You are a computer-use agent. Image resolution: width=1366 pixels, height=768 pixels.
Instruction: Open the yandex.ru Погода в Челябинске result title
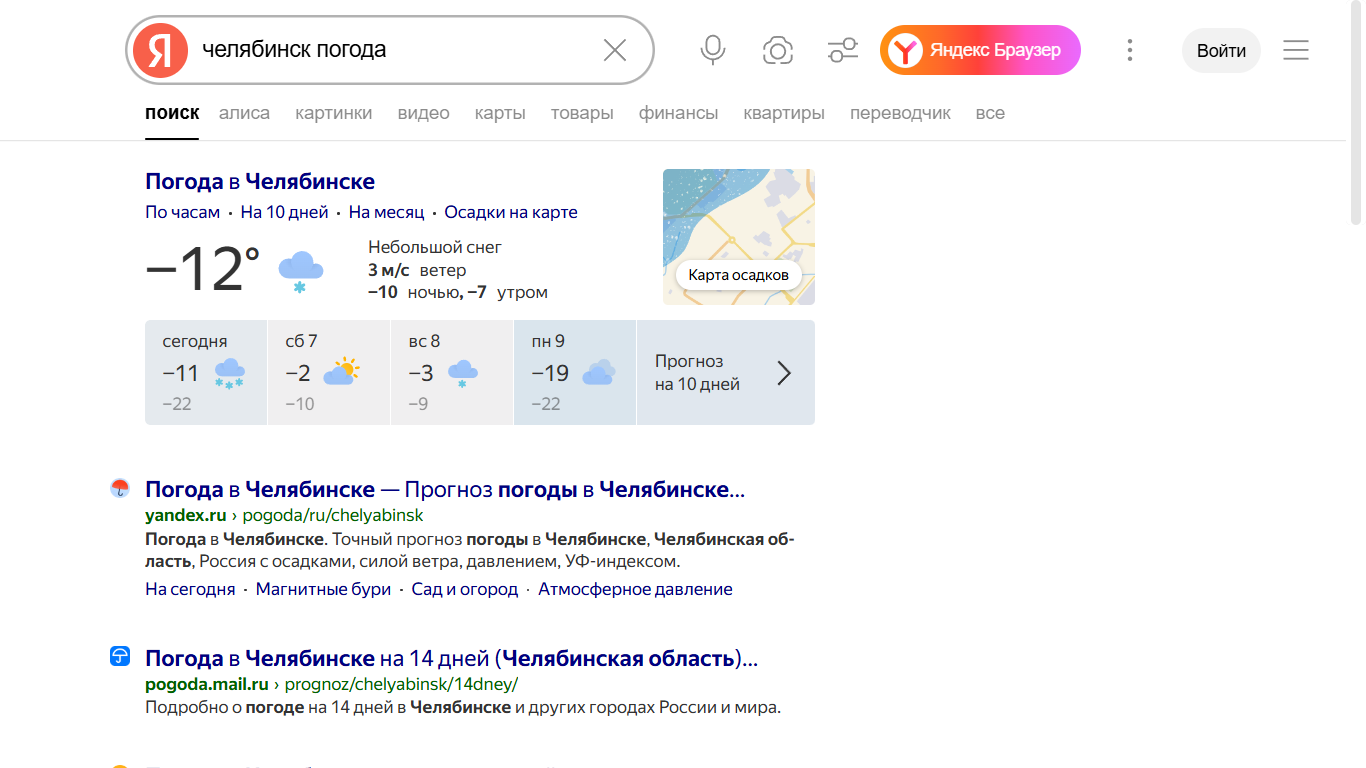coord(445,489)
